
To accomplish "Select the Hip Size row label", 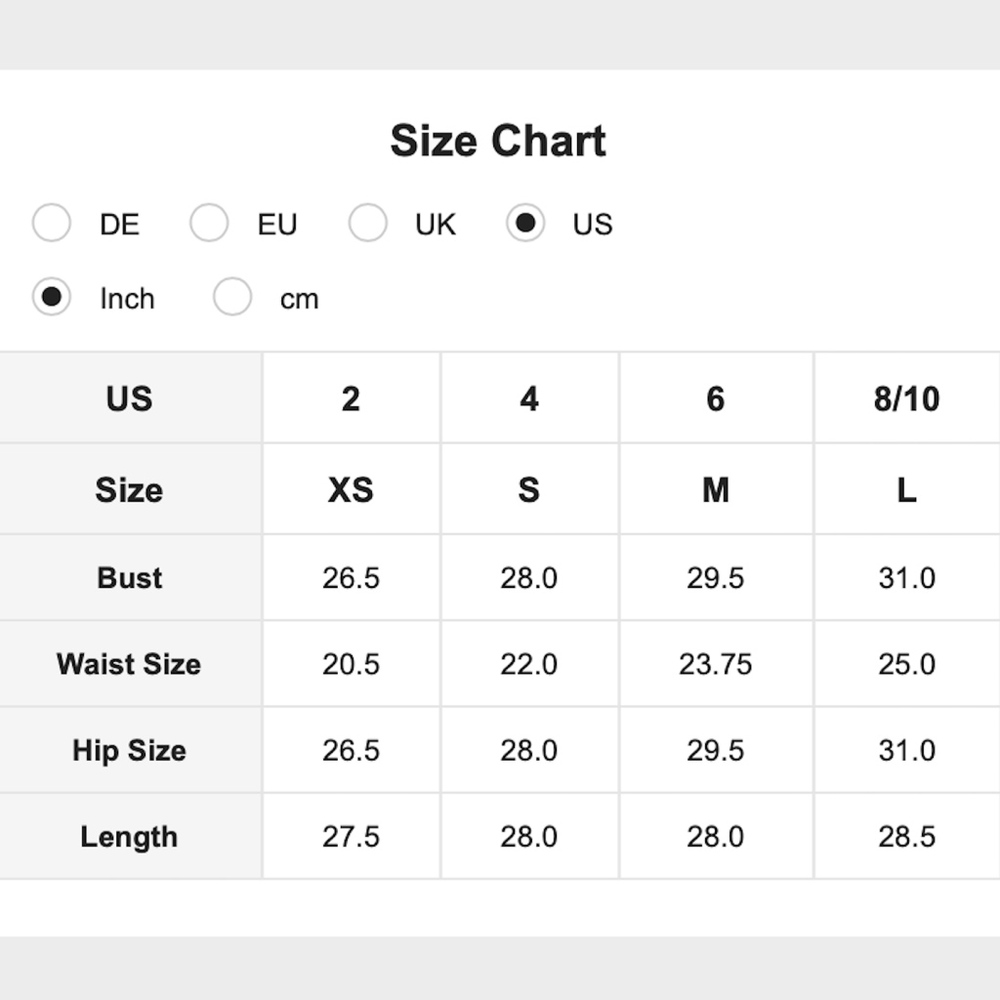I will point(129,751).
